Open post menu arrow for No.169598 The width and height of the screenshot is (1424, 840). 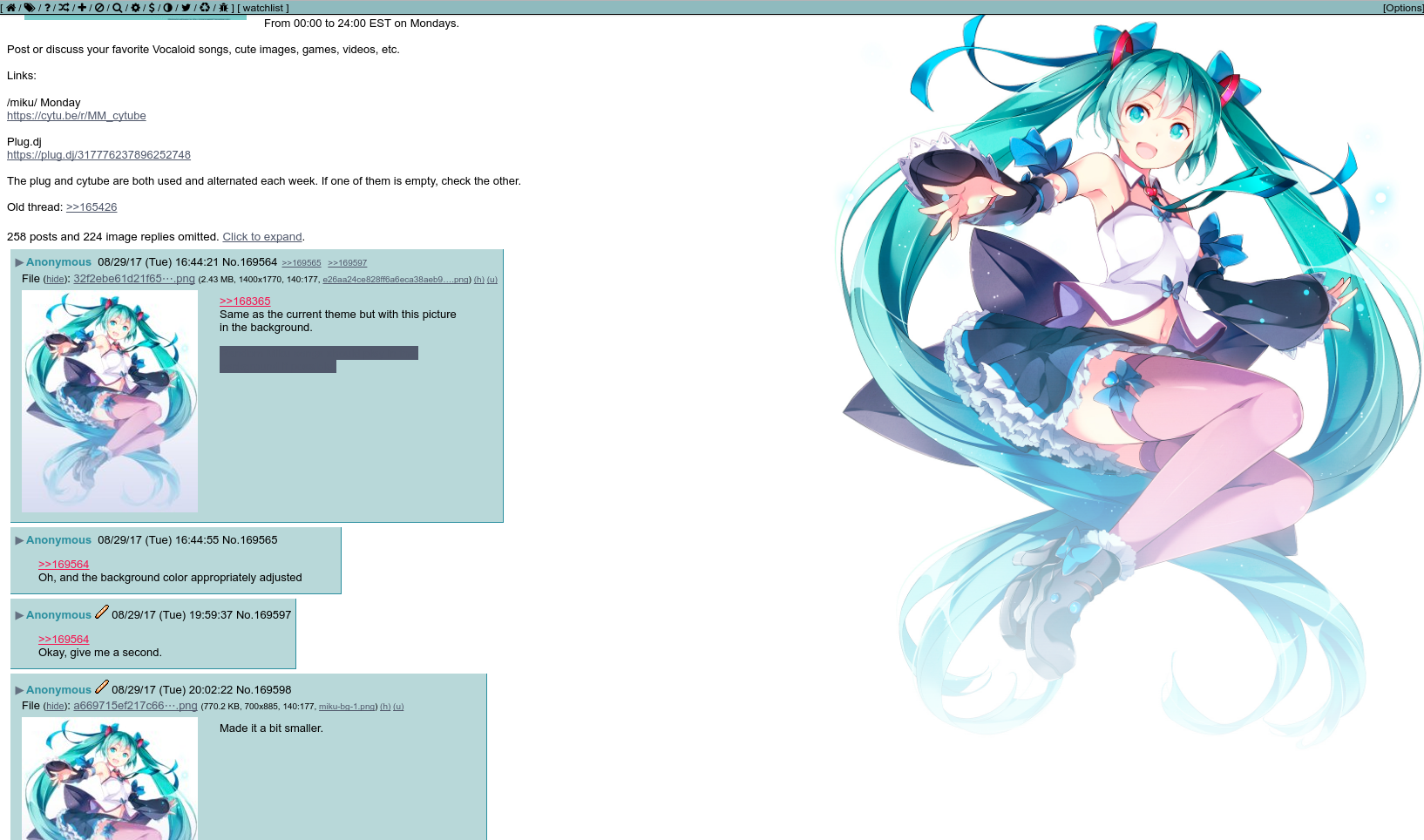(x=19, y=690)
